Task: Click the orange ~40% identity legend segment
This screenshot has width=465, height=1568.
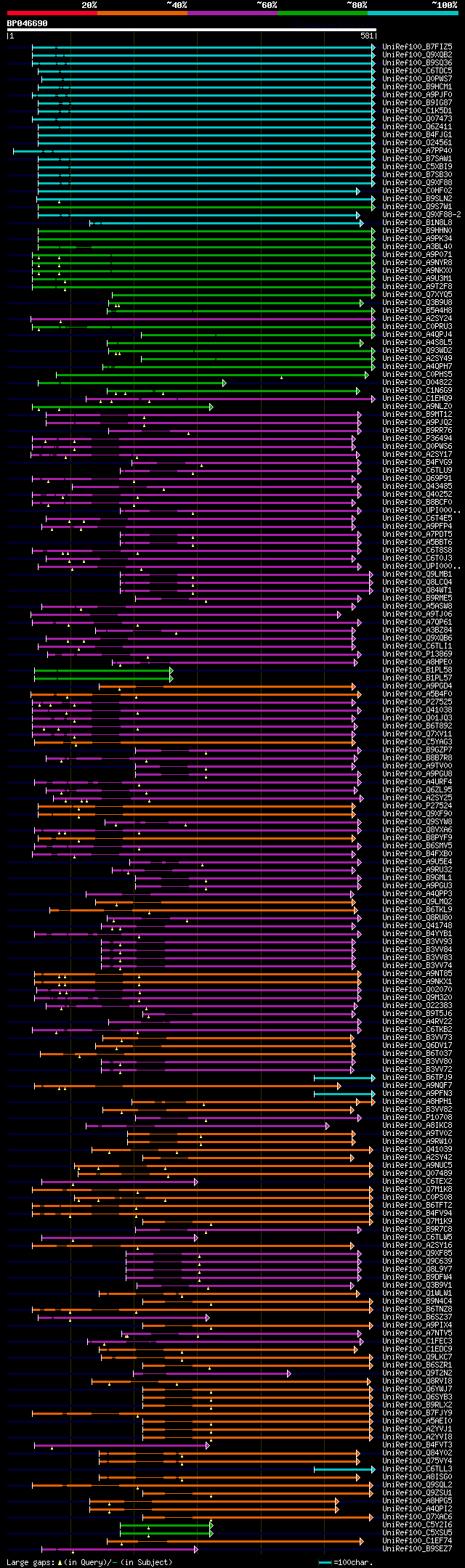Action: click(142, 13)
